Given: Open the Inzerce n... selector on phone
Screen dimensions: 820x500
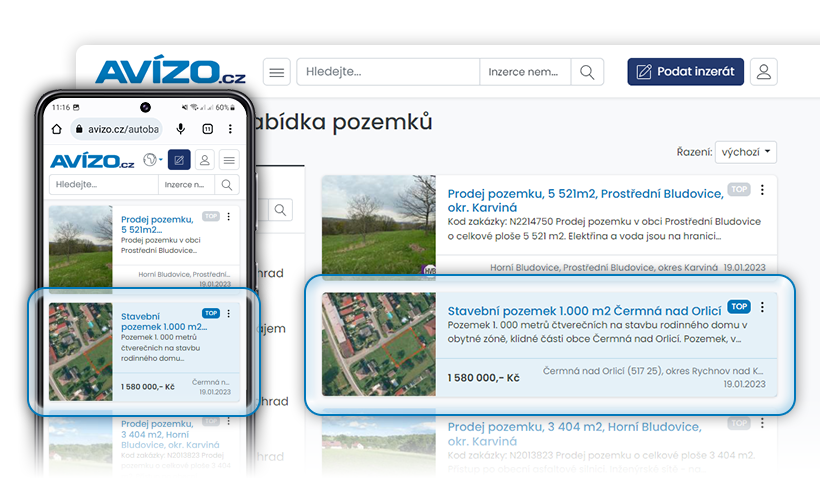Looking at the screenshot, I should (186, 185).
